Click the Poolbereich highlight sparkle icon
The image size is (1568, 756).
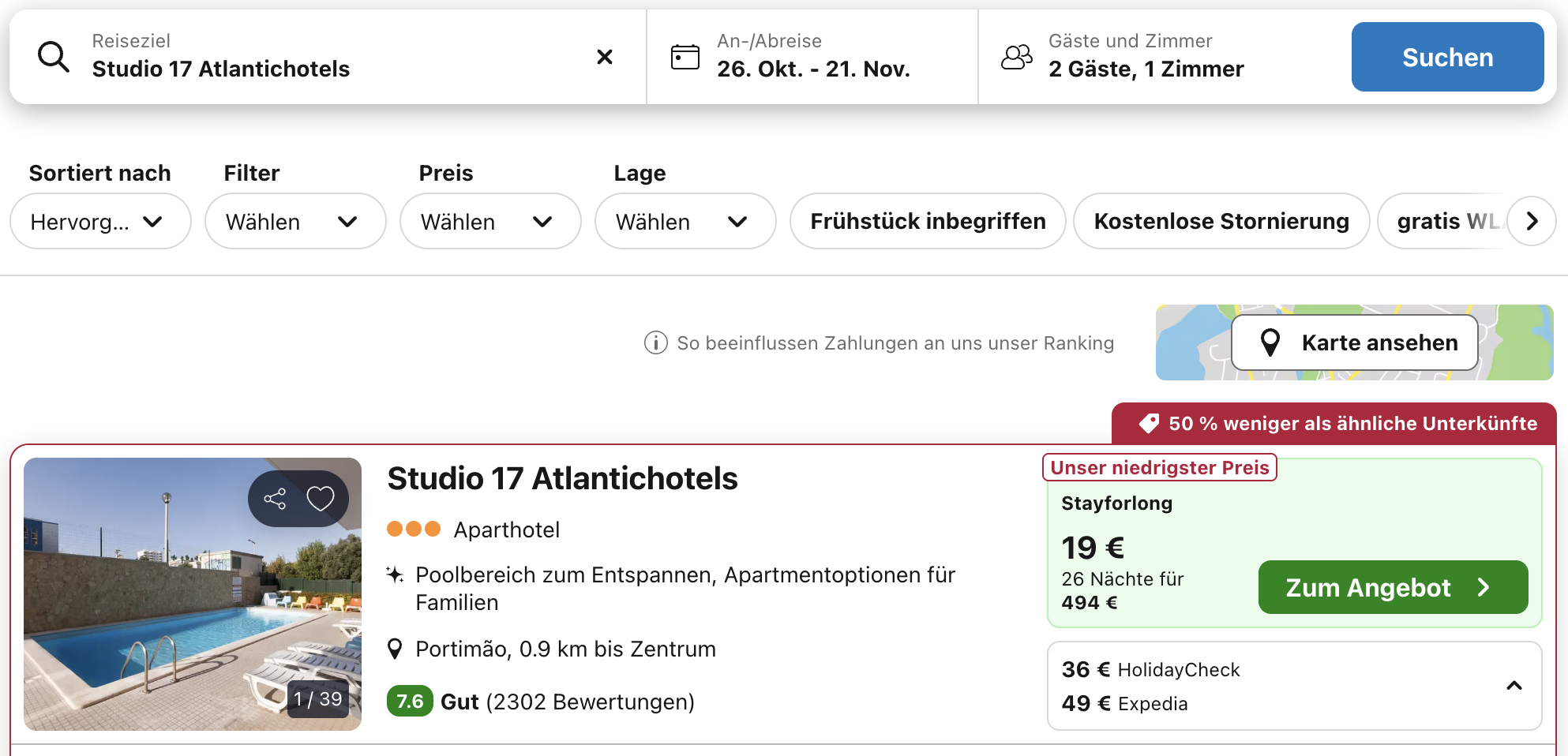[x=395, y=574]
